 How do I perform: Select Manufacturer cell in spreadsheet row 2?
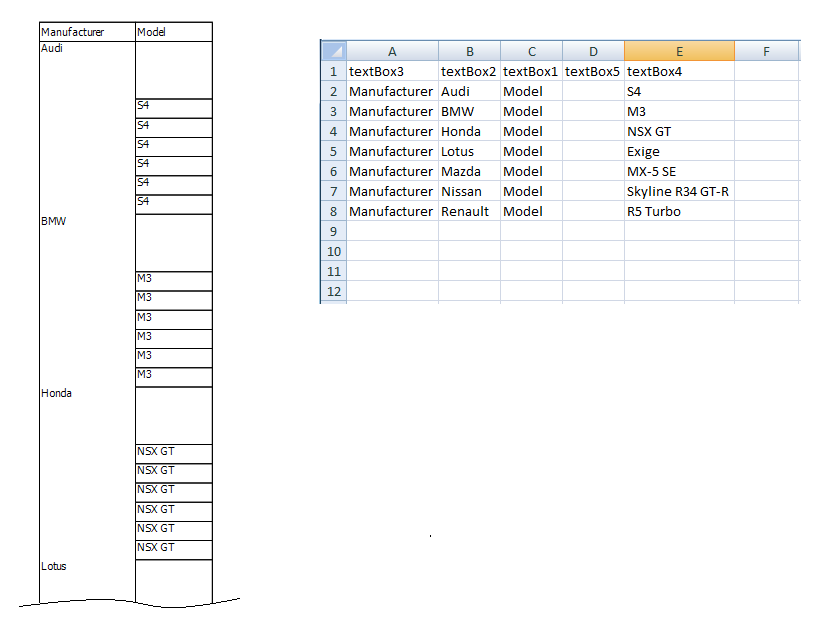coord(392,92)
